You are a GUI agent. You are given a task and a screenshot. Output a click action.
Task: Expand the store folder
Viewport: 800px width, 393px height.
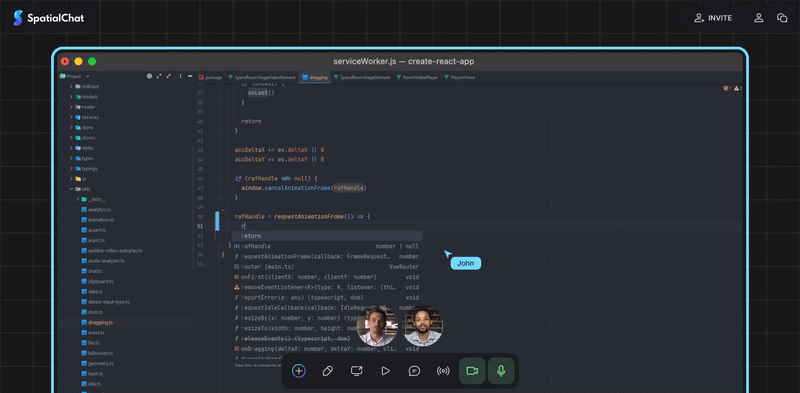pos(71,127)
